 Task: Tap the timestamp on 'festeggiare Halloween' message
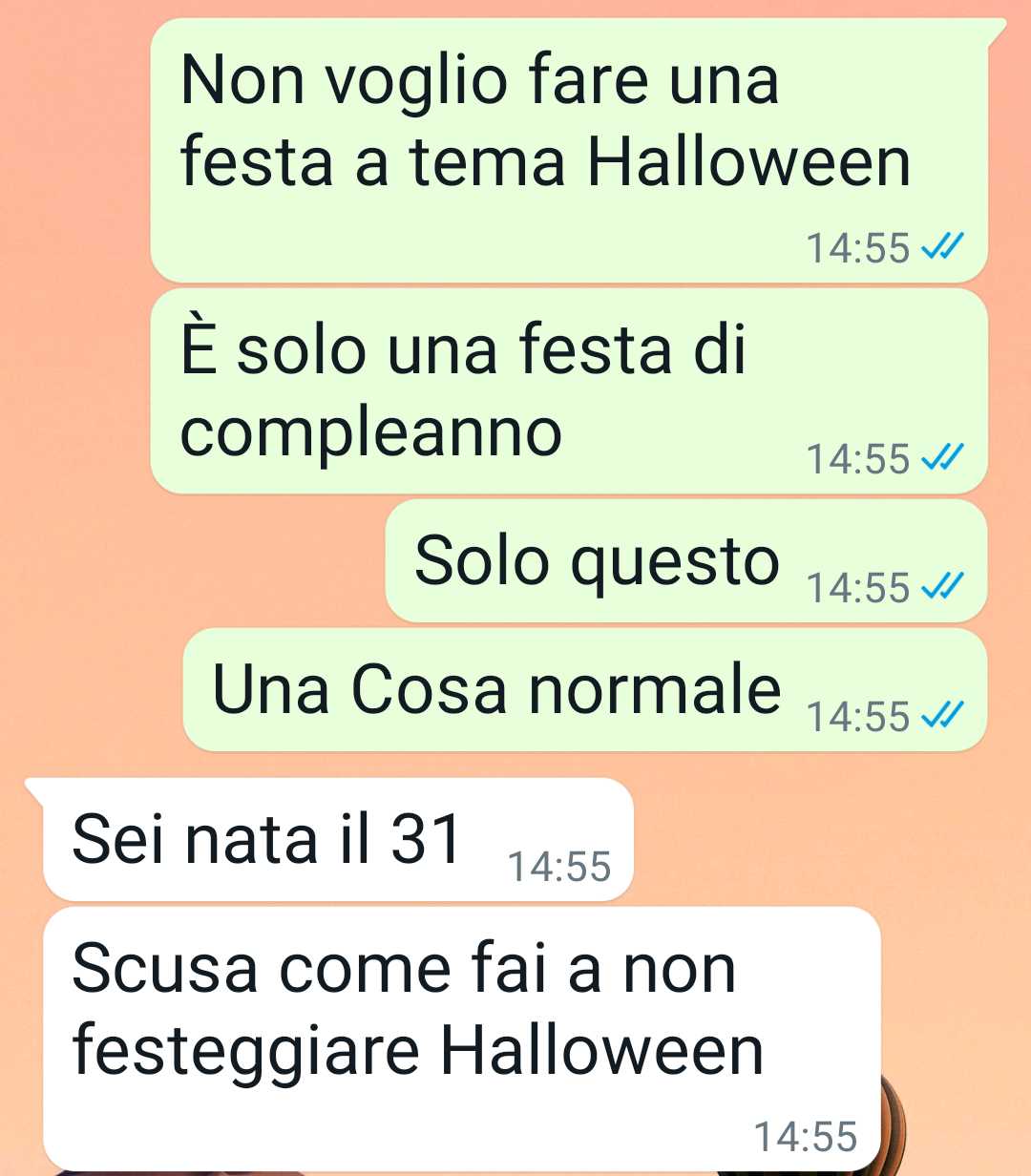pos(806,1137)
